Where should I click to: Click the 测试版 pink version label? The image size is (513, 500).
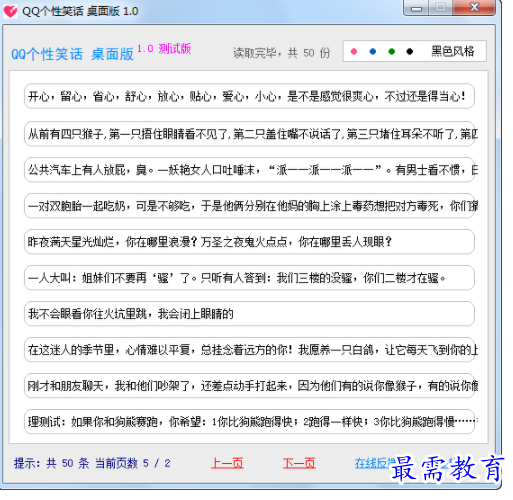pyautogui.click(x=175, y=49)
